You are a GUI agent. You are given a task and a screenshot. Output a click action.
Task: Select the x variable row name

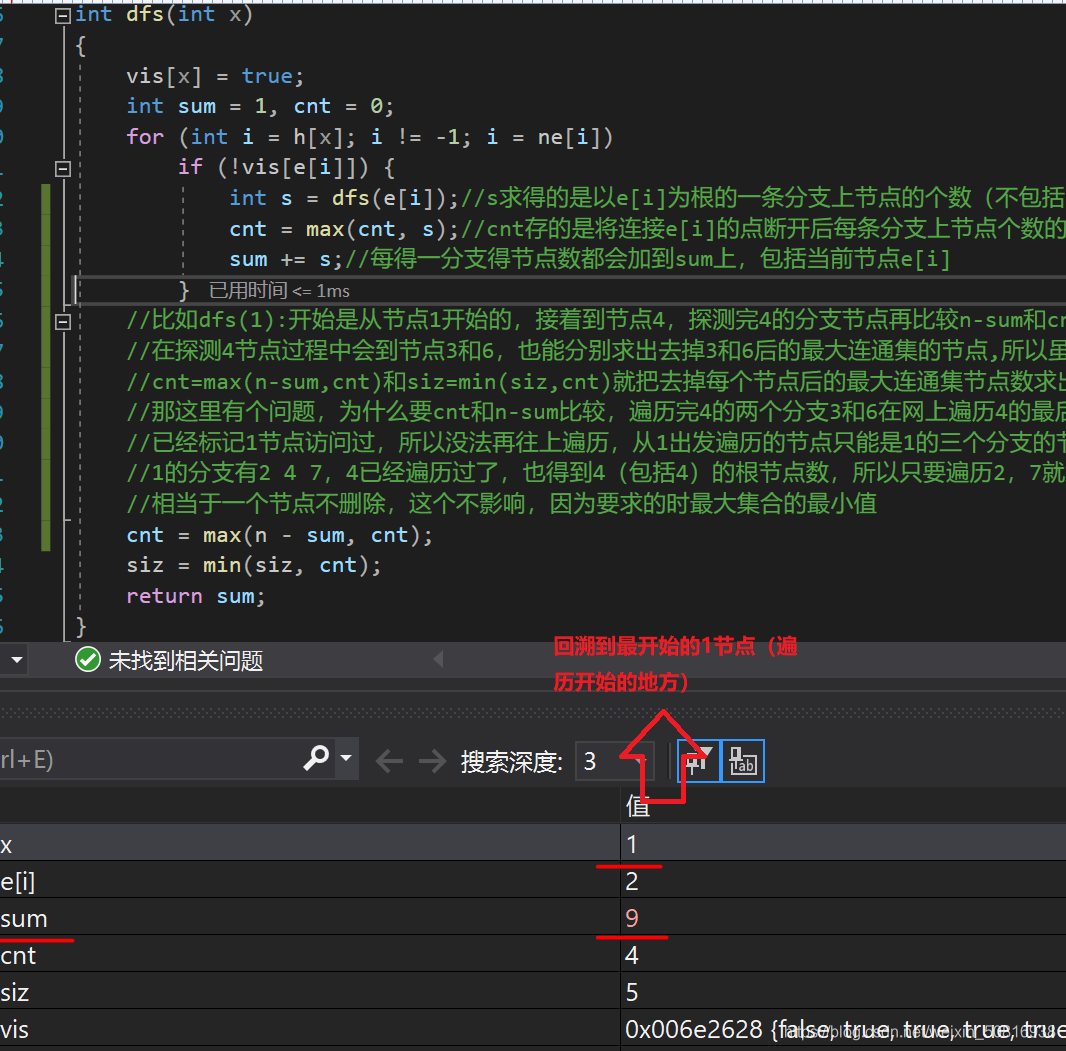pyautogui.click(x=6, y=844)
